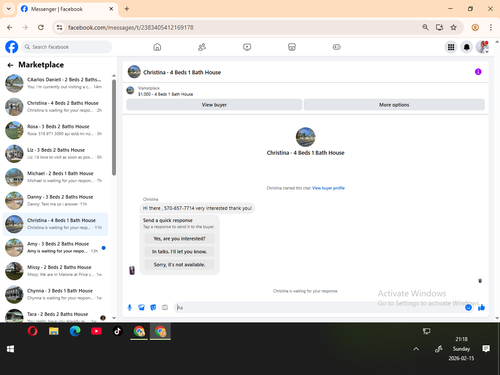Image resolution: width=500 pixels, height=375 pixels.
Task: Open the notifications bell
Action: point(467,47)
